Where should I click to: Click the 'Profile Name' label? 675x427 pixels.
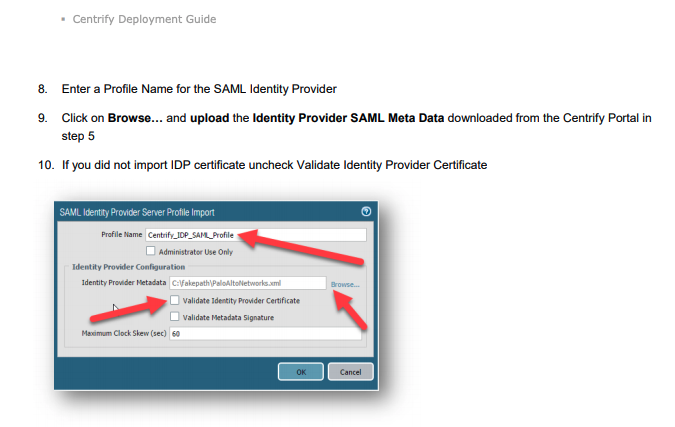tap(121, 235)
